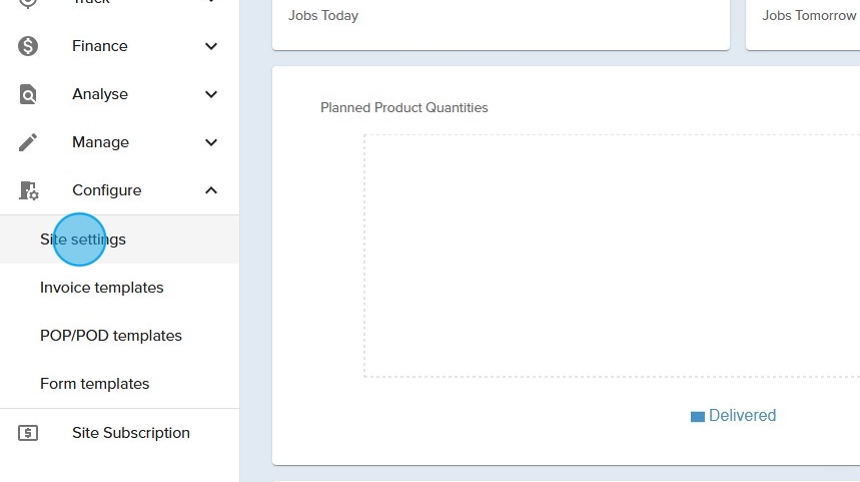Open Site settings
Image resolution: width=860 pixels, height=482 pixels.
83,240
